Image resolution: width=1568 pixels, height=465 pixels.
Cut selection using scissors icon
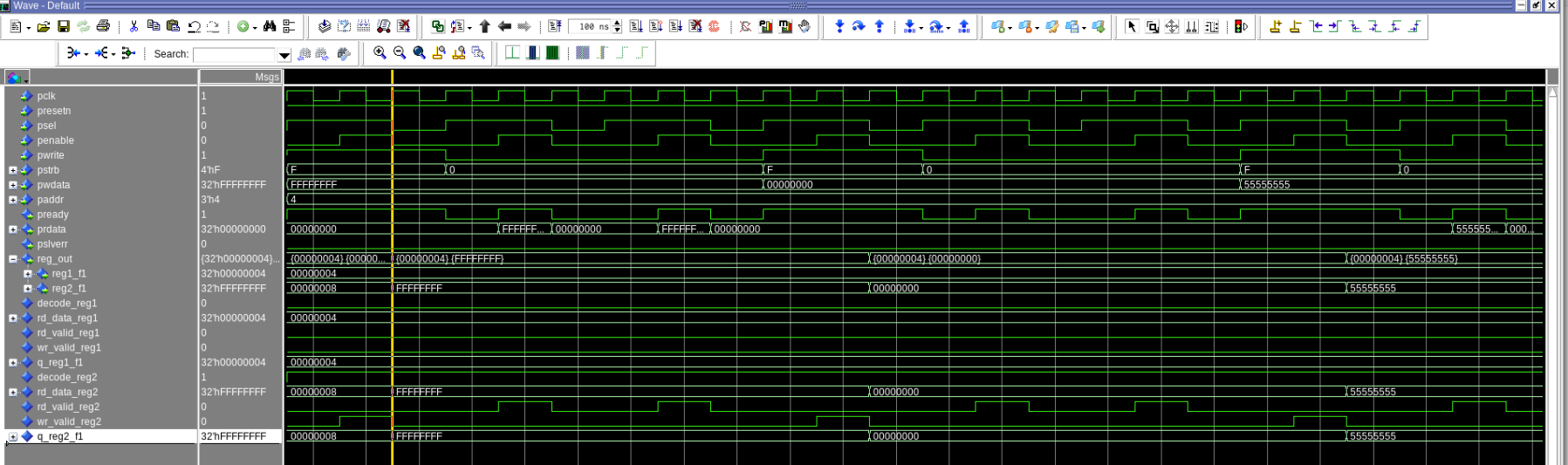coord(134,27)
